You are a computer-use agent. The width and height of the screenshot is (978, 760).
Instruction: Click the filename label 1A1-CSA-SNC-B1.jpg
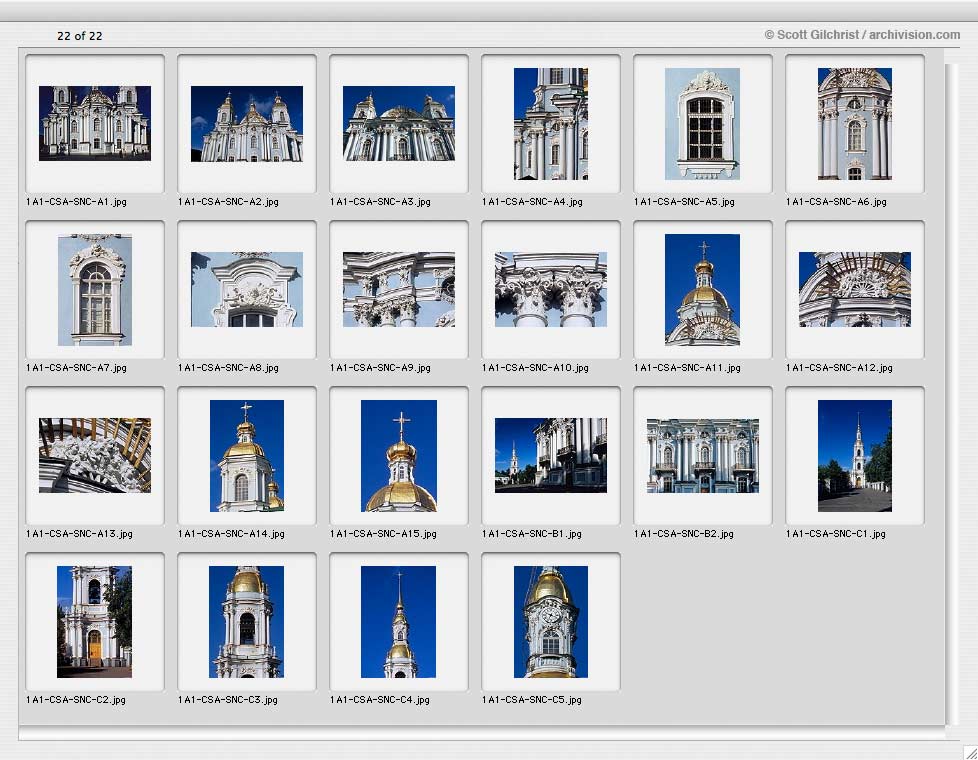coord(532,533)
